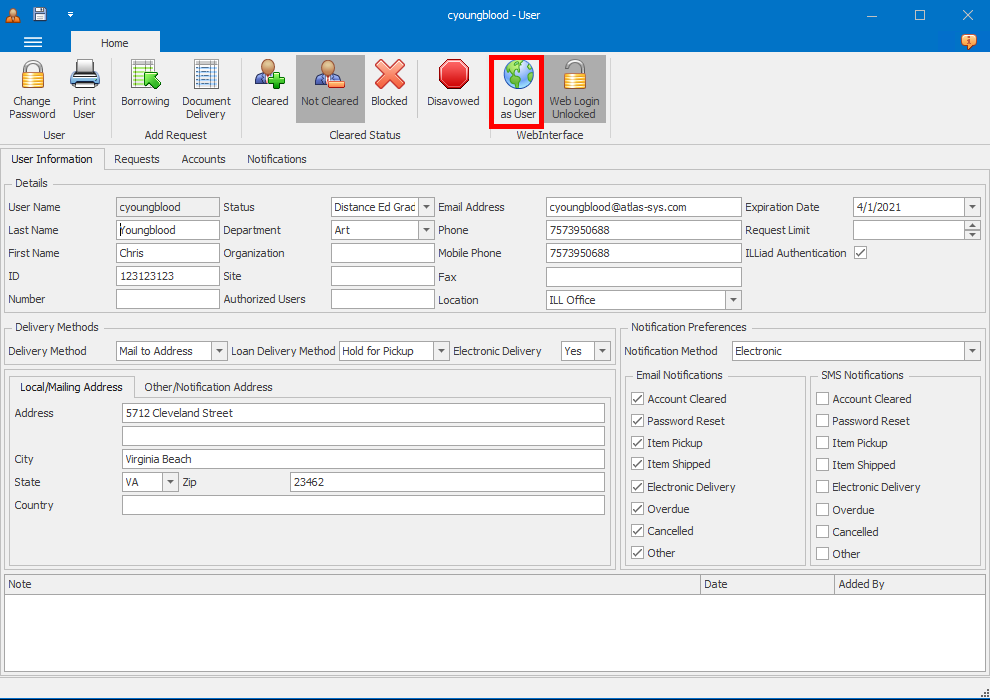Click the Web Login Unlocked icon
This screenshot has width=990, height=700.
(x=574, y=88)
